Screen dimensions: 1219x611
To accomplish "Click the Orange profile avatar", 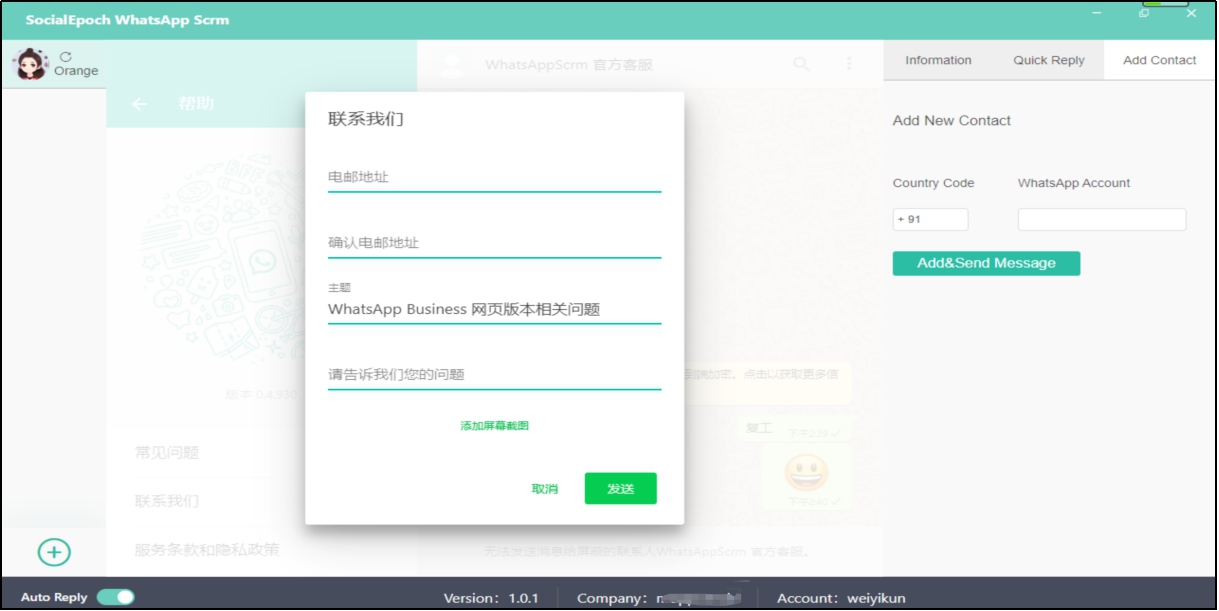I will point(30,64).
